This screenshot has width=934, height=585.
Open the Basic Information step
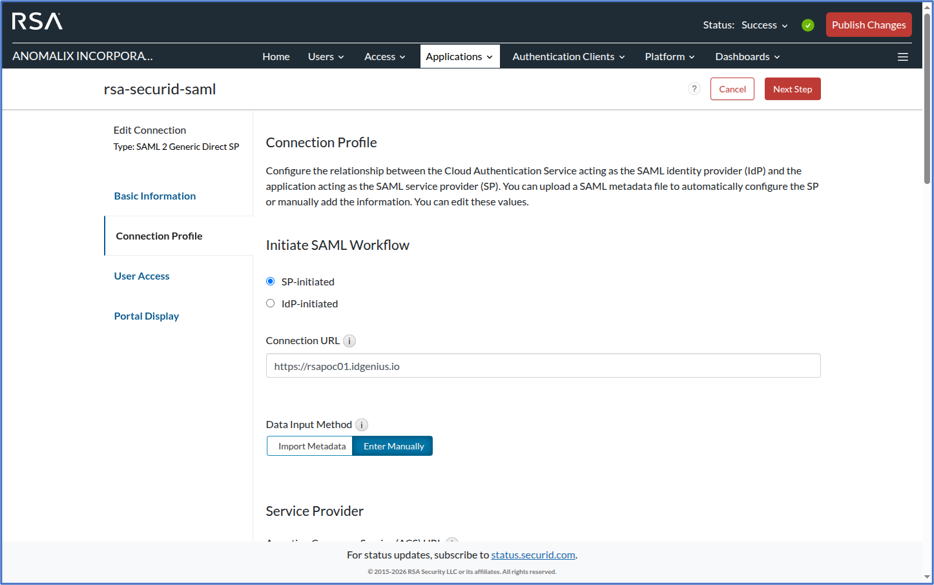(x=155, y=196)
